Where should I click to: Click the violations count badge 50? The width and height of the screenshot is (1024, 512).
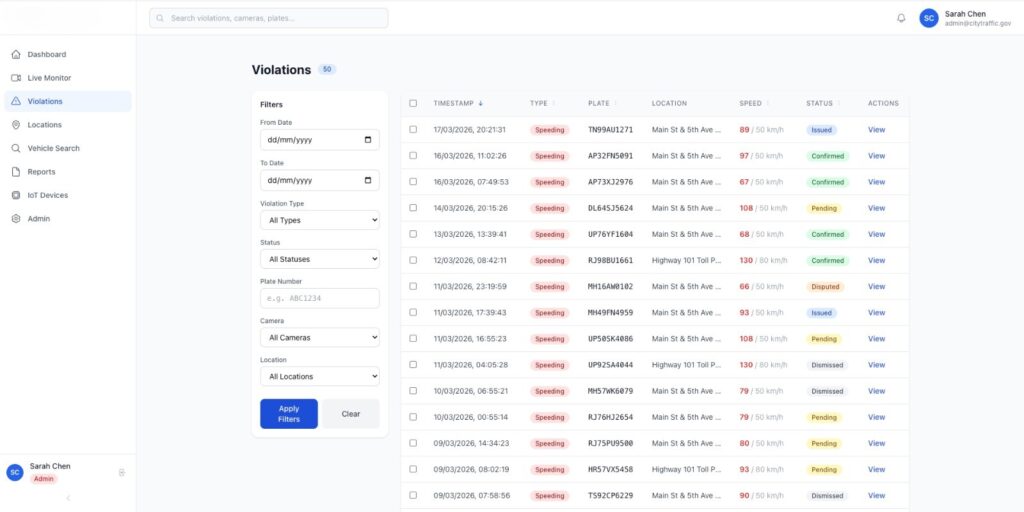pos(327,69)
